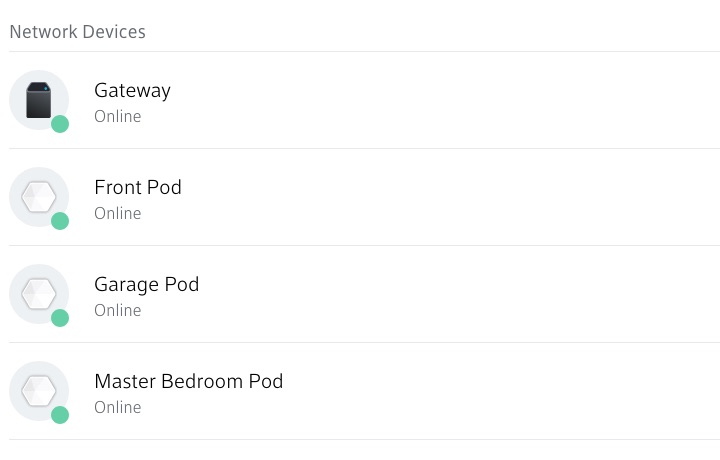Click Online status under Master Bedroom Pod
Screen dimensions: 720x460
[x=117, y=407]
